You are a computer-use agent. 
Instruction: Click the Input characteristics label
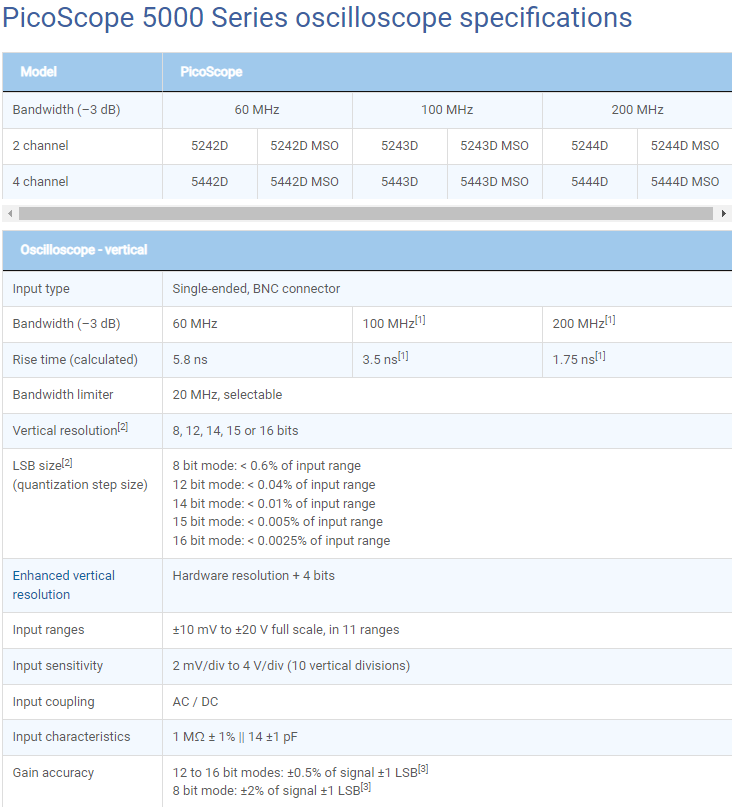coord(71,737)
